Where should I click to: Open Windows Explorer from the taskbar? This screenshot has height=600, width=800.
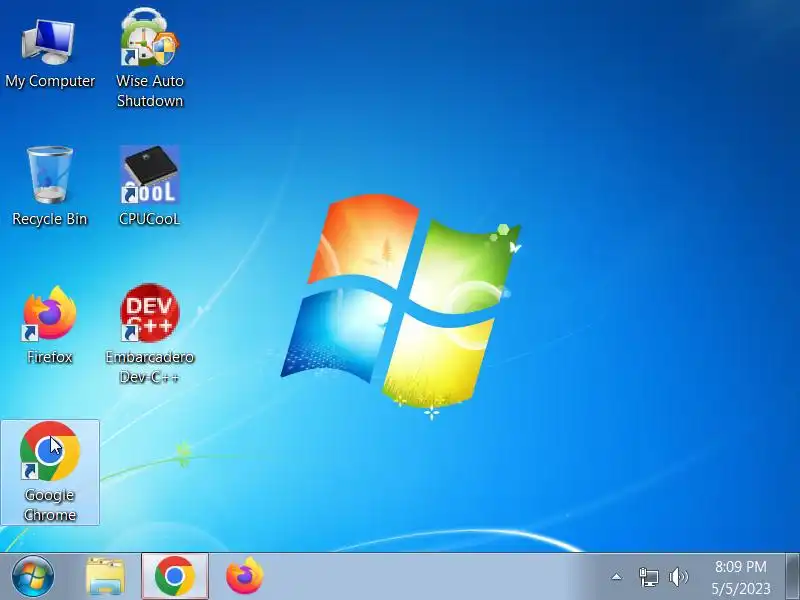coord(105,577)
